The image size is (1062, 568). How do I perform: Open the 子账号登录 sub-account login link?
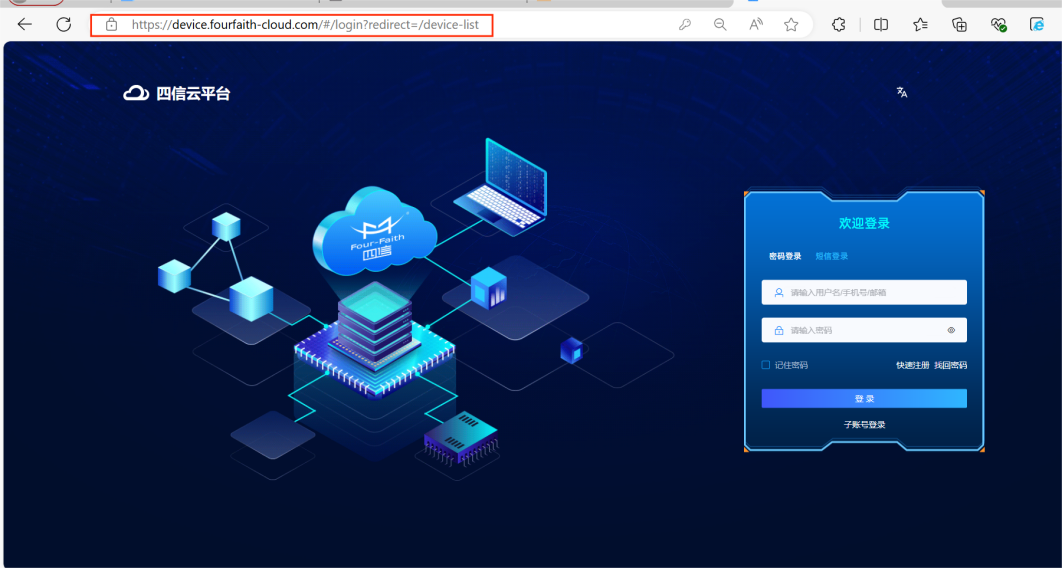point(864,424)
